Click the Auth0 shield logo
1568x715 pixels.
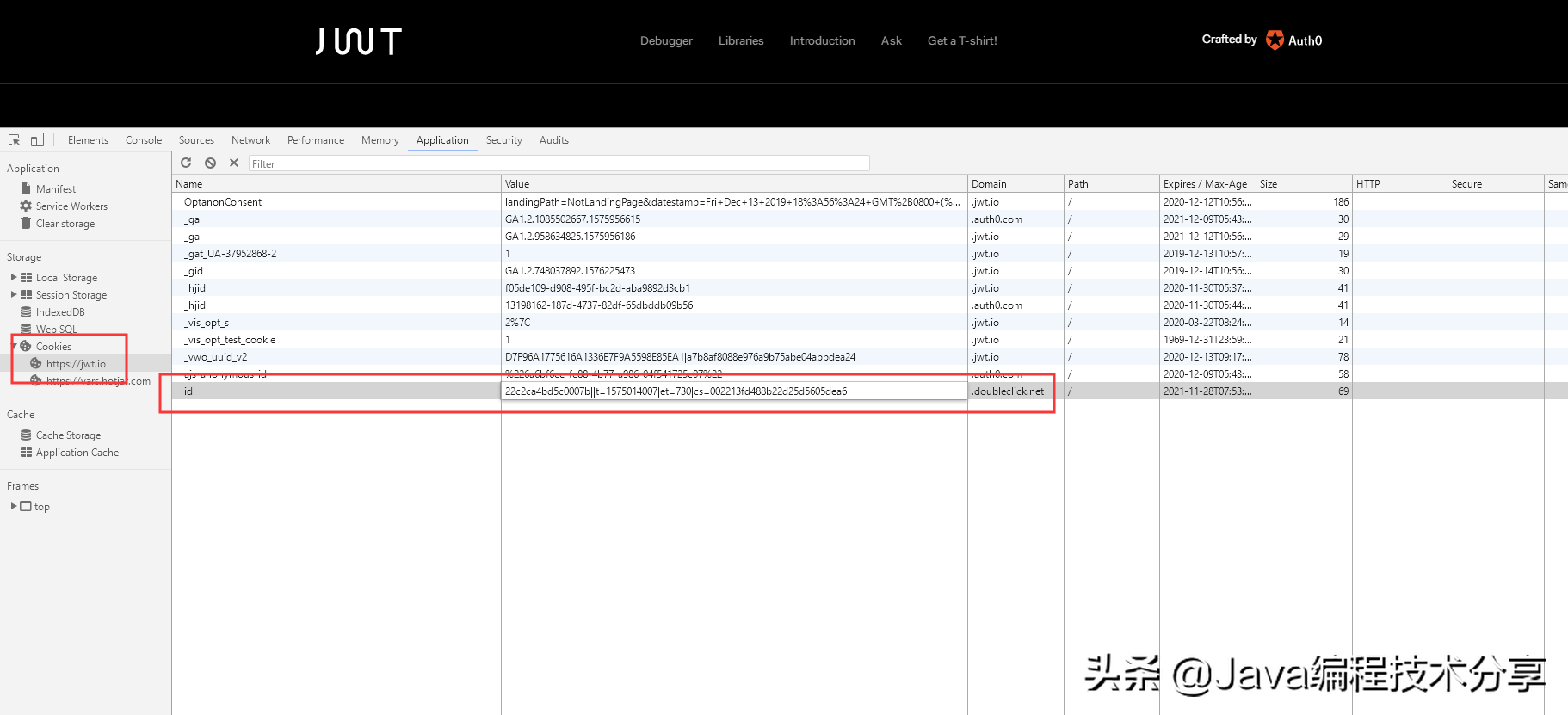click(x=1275, y=40)
